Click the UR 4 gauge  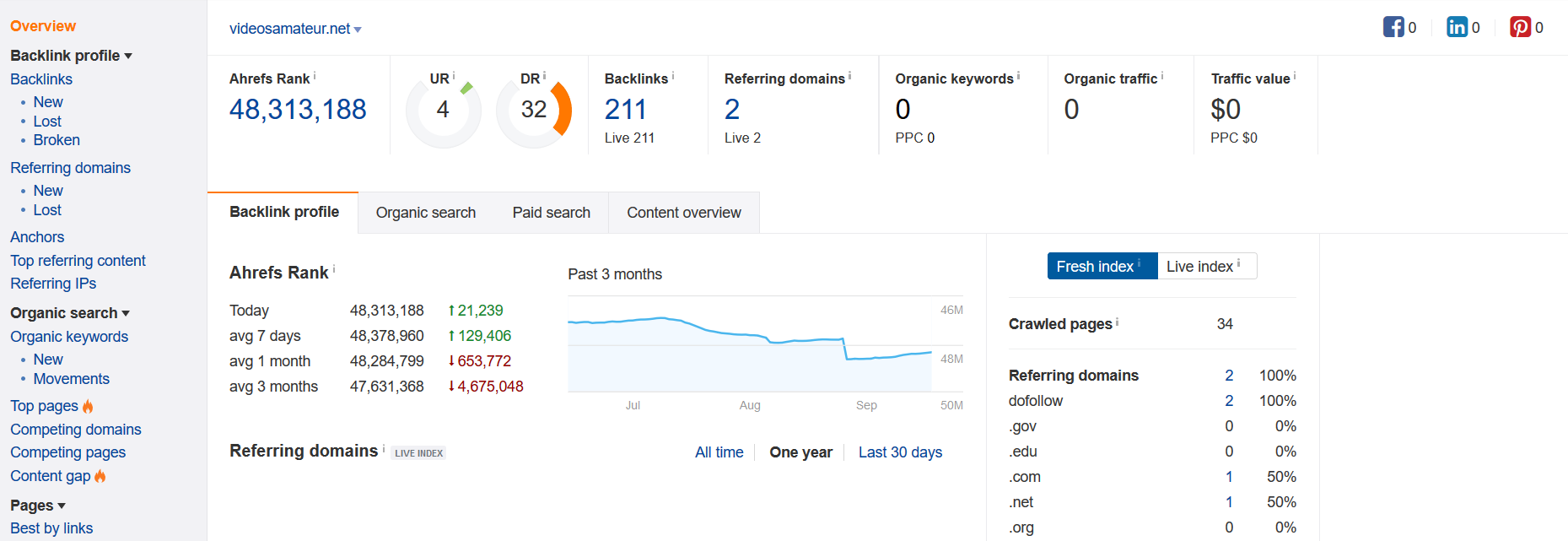(444, 110)
